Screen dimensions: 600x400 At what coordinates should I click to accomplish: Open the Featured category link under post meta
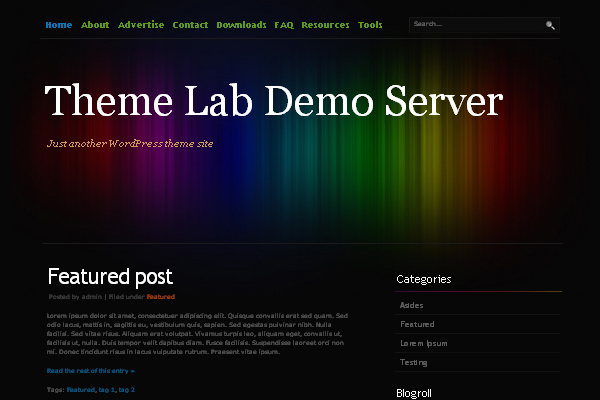161,297
